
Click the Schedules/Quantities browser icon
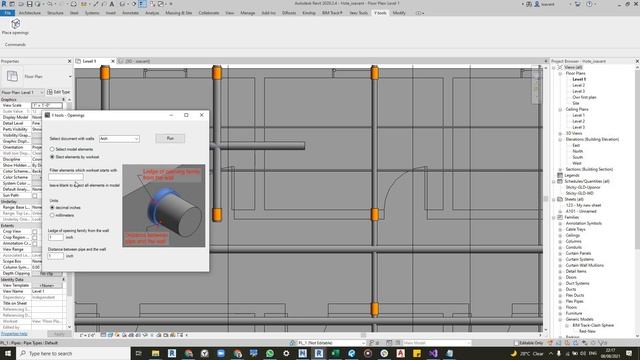click(560, 181)
